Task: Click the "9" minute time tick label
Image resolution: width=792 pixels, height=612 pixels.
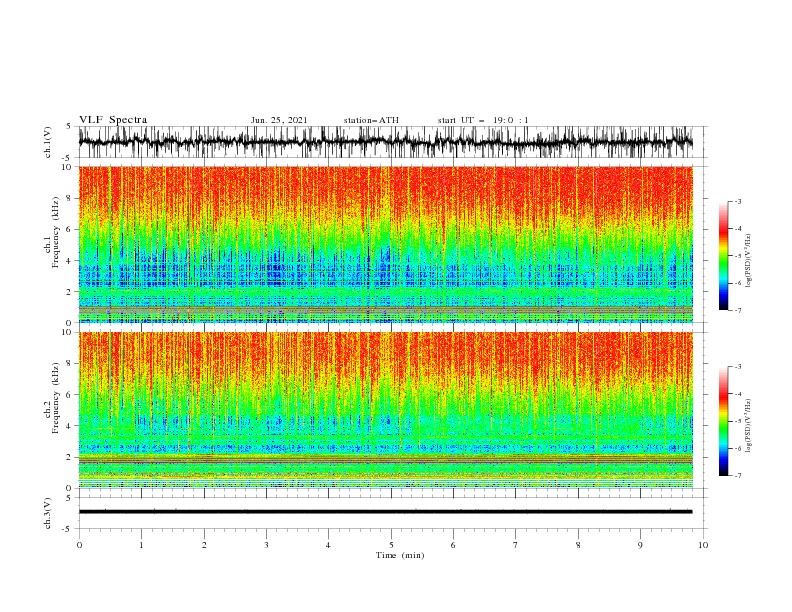Action: coord(640,545)
